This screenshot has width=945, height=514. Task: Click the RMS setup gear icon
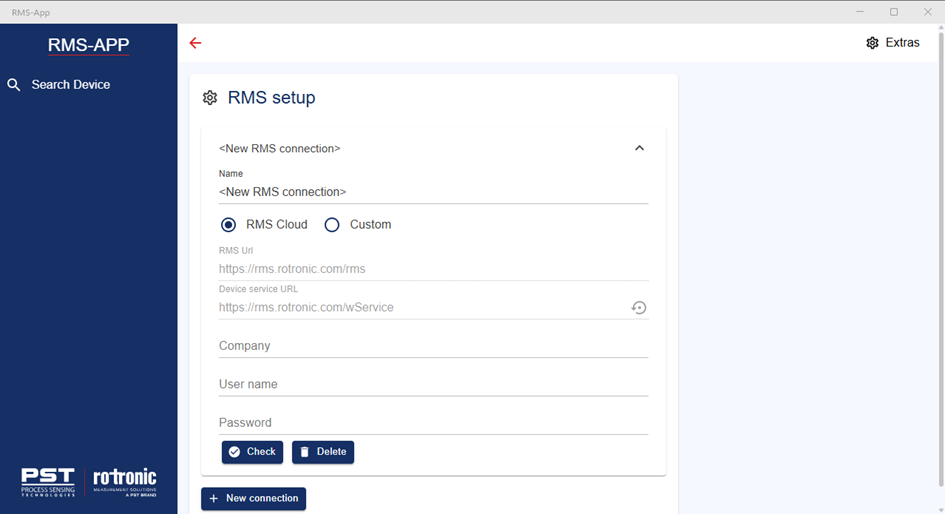tap(210, 98)
